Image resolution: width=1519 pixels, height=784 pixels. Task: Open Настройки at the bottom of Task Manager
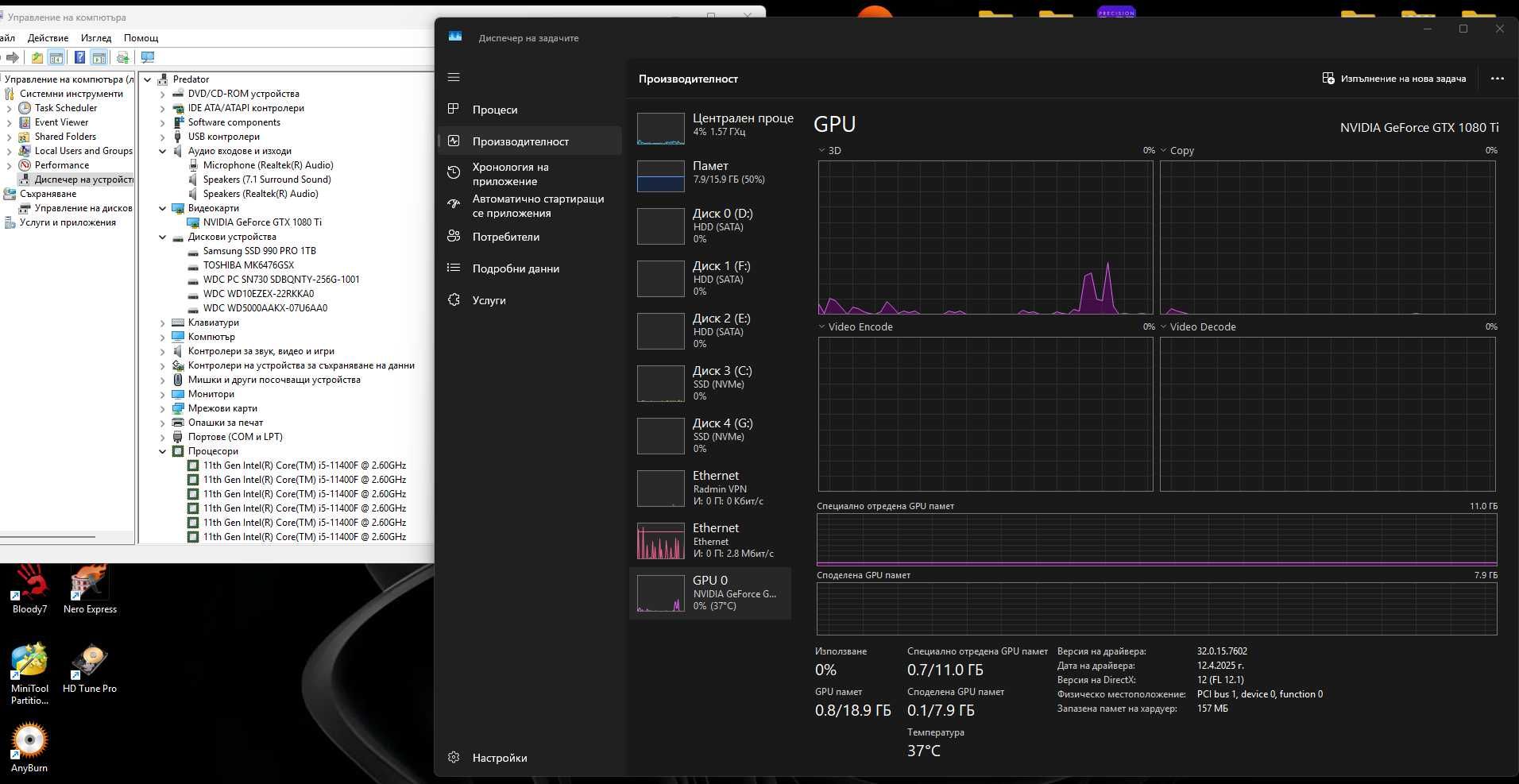[529, 758]
